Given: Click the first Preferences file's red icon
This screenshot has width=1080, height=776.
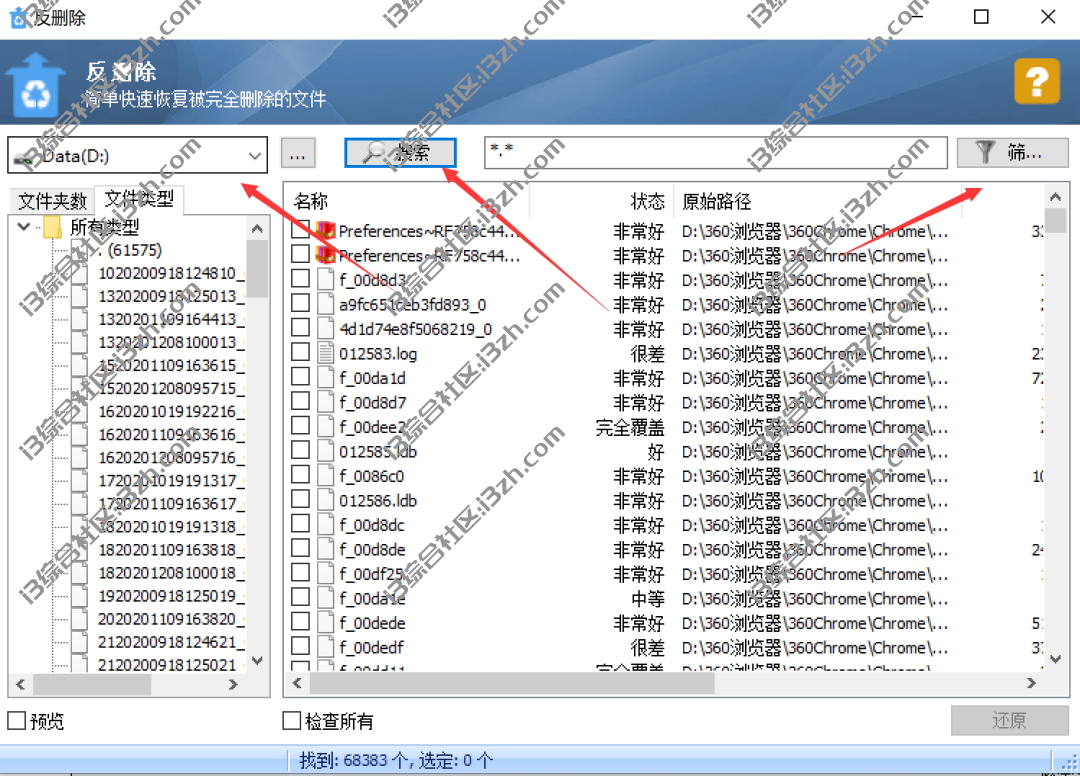Looking at the screenshot, I should [x=325, y=230].
